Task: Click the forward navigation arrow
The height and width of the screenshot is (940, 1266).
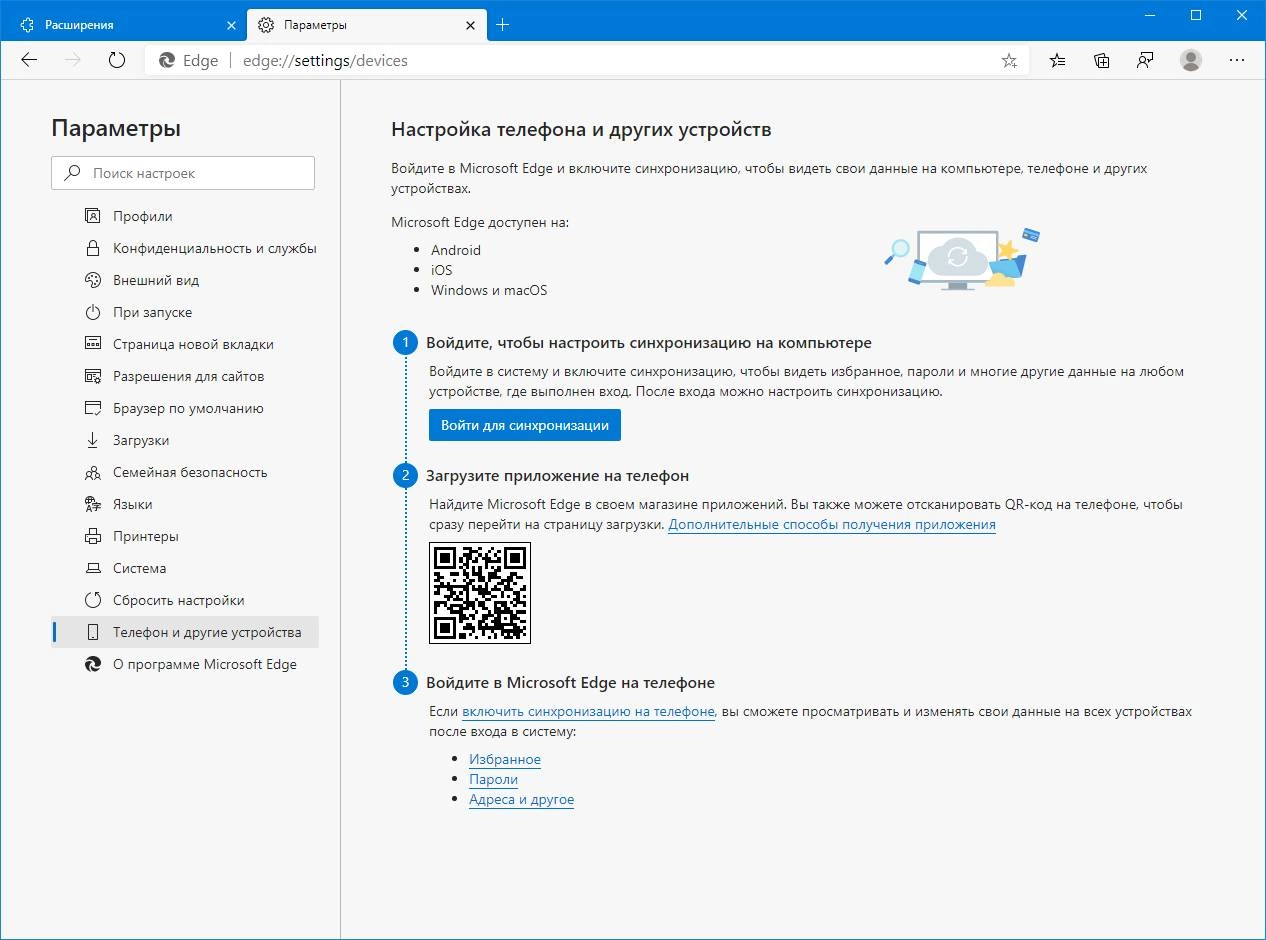Action: click(73, 60)
